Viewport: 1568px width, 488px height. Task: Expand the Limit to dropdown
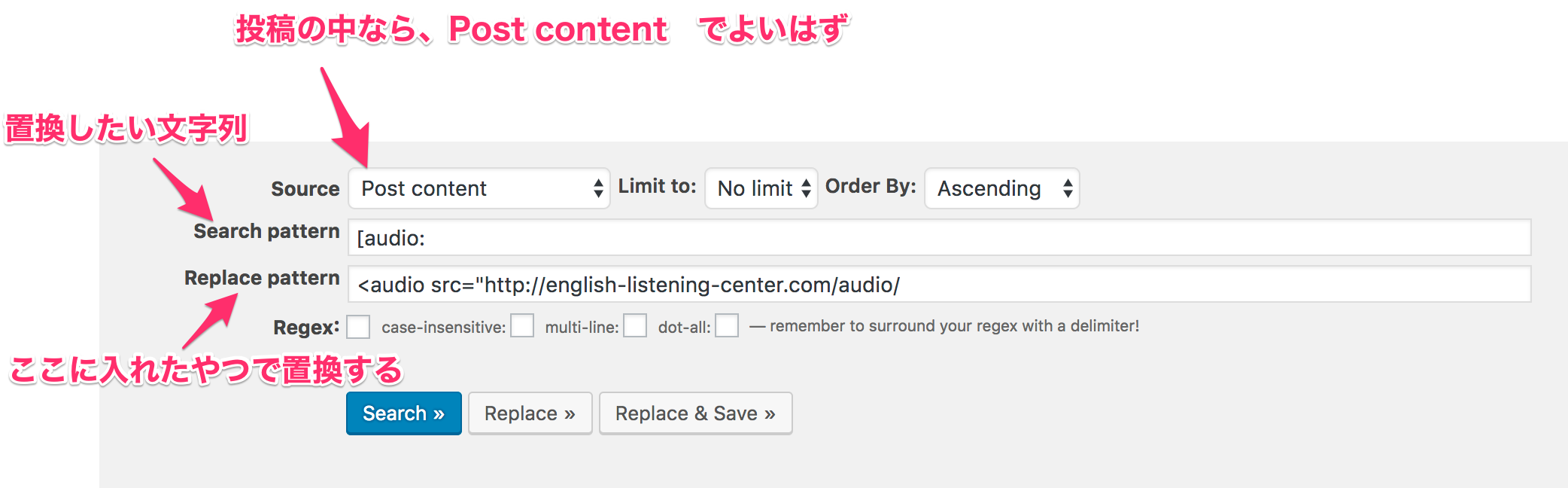click(761, 188)
